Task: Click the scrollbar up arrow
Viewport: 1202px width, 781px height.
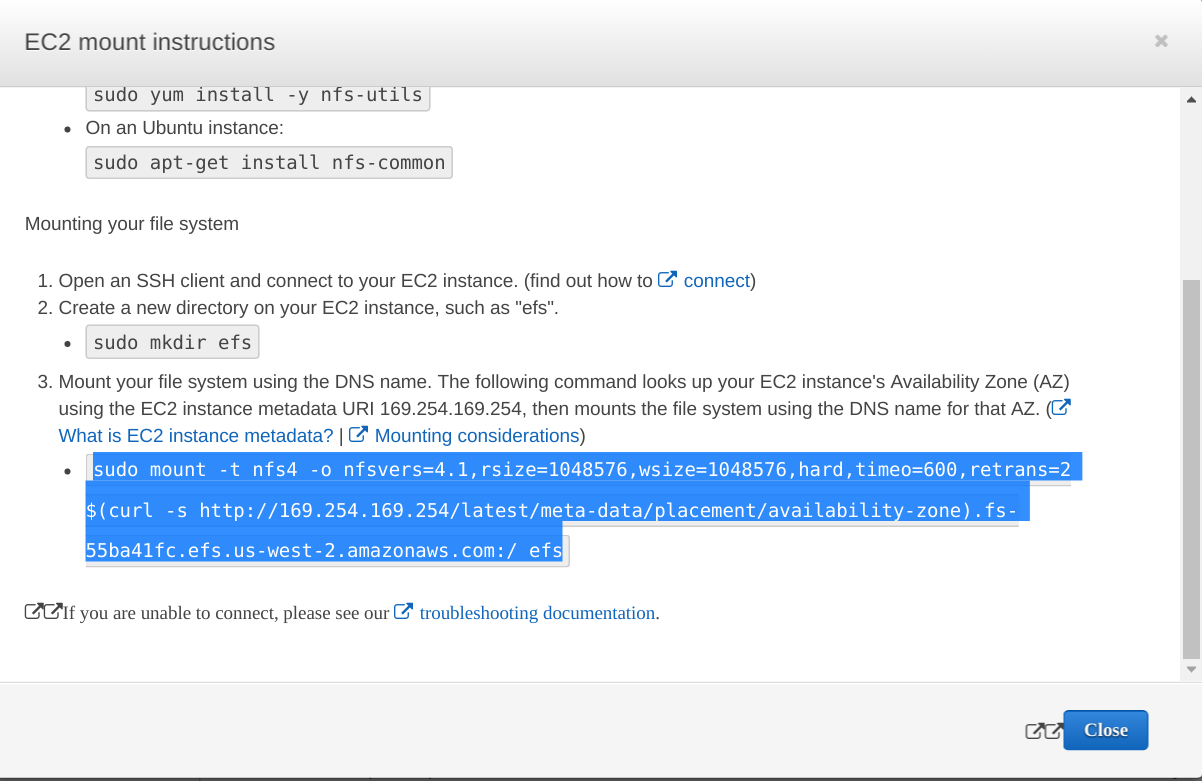Action: [x=1191, y=99]
